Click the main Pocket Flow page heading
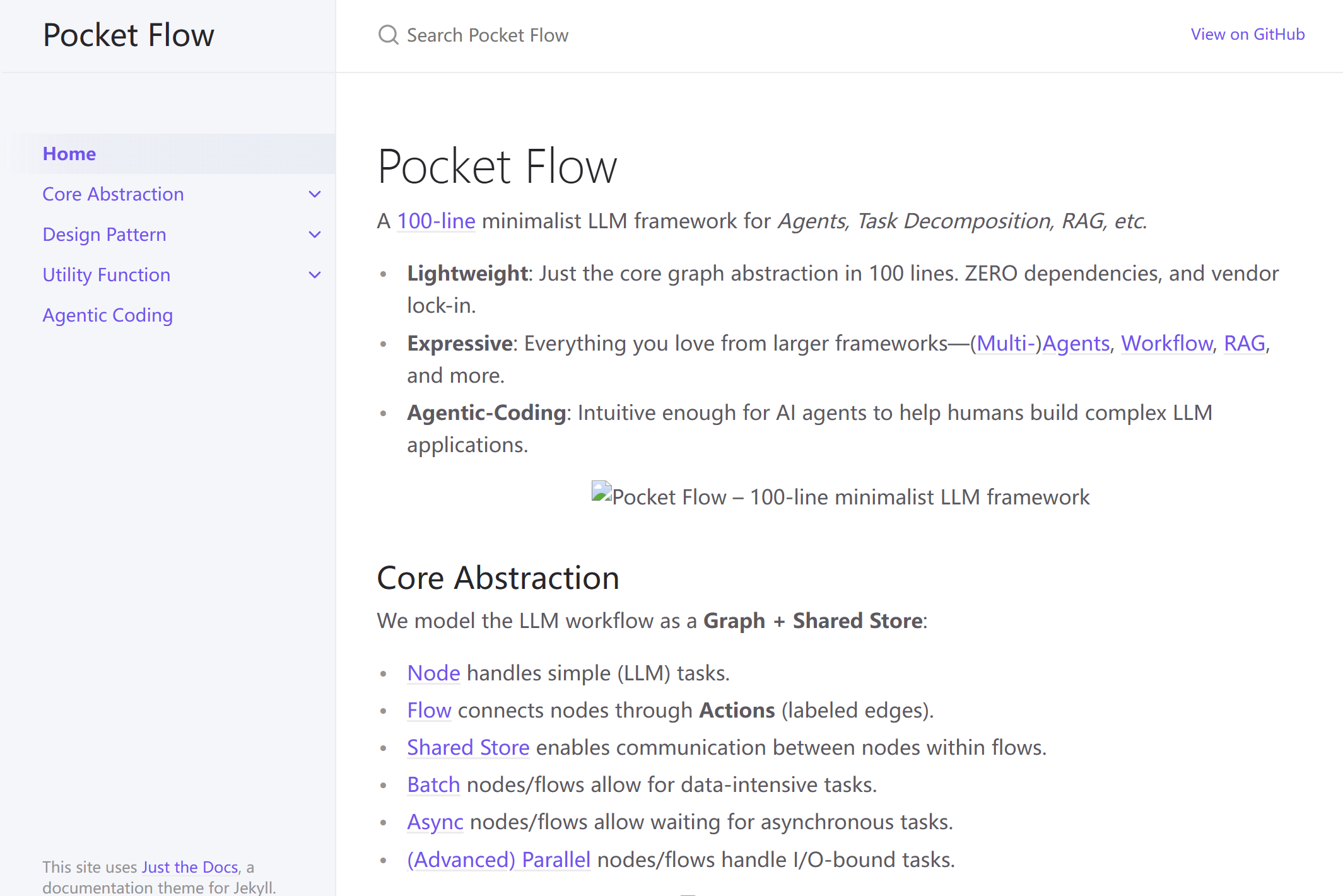This screenshot has height=896, width=1343. click(x=497, y=167)
